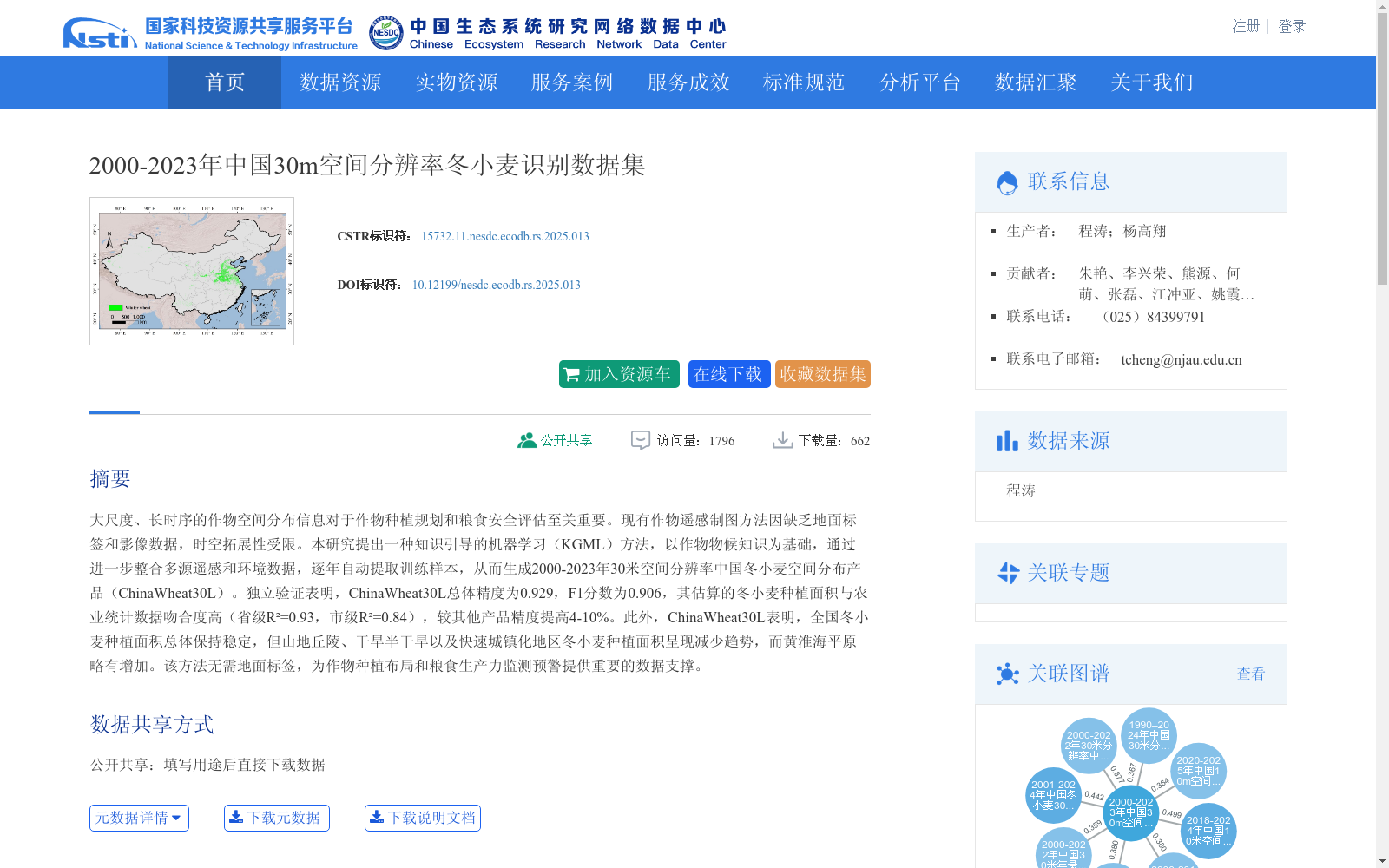Click the related topics icon
The height and width of the screenshot is (868, 1389).
point(1008,573)
